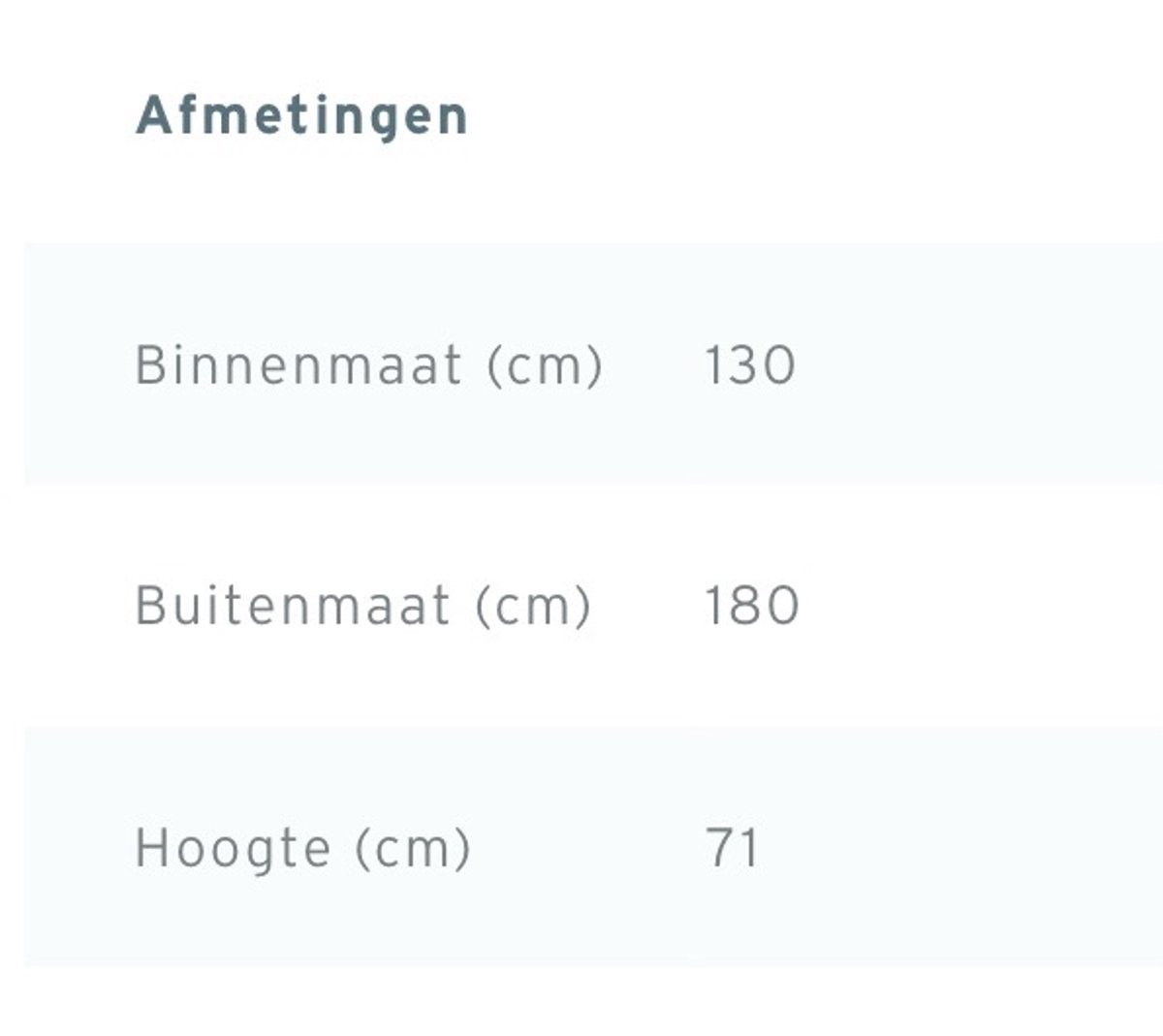Click the Buitenmaat value 180
1163x1036 pixels.
click(x=752, y=606)
